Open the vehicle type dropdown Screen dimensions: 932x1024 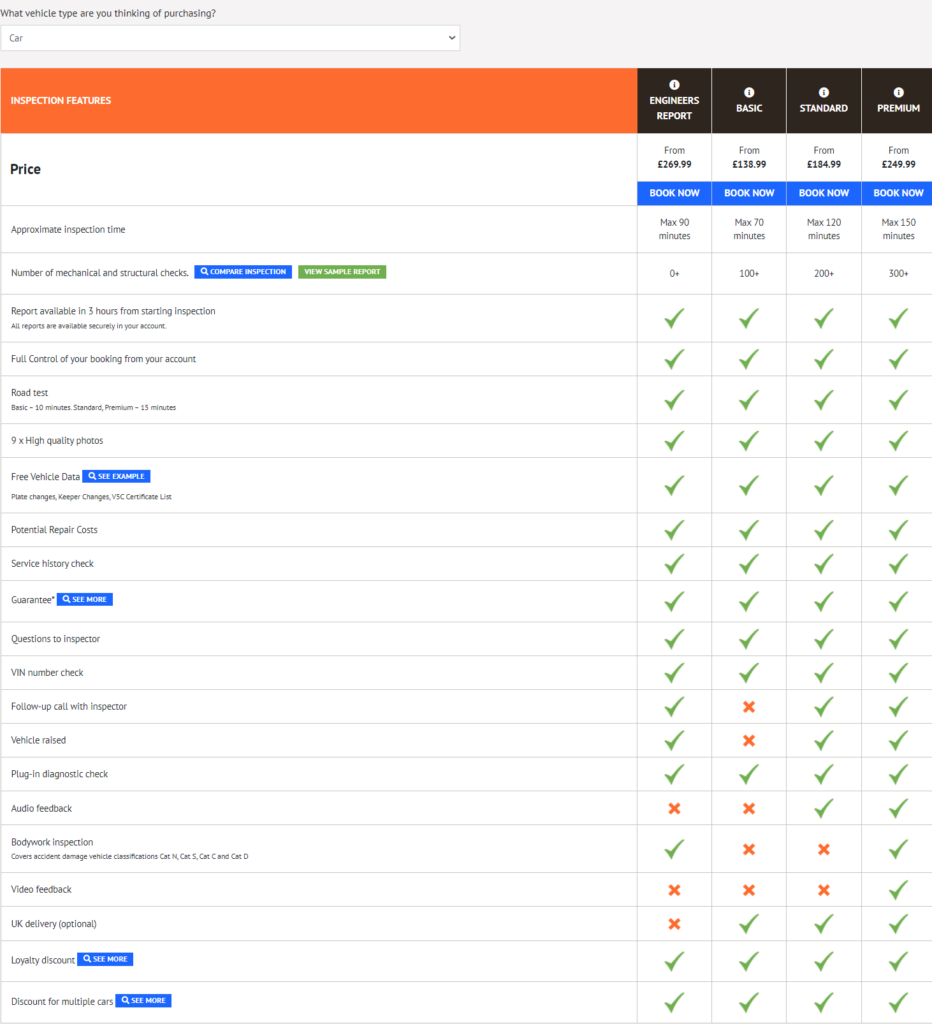[x=230, y=38]
